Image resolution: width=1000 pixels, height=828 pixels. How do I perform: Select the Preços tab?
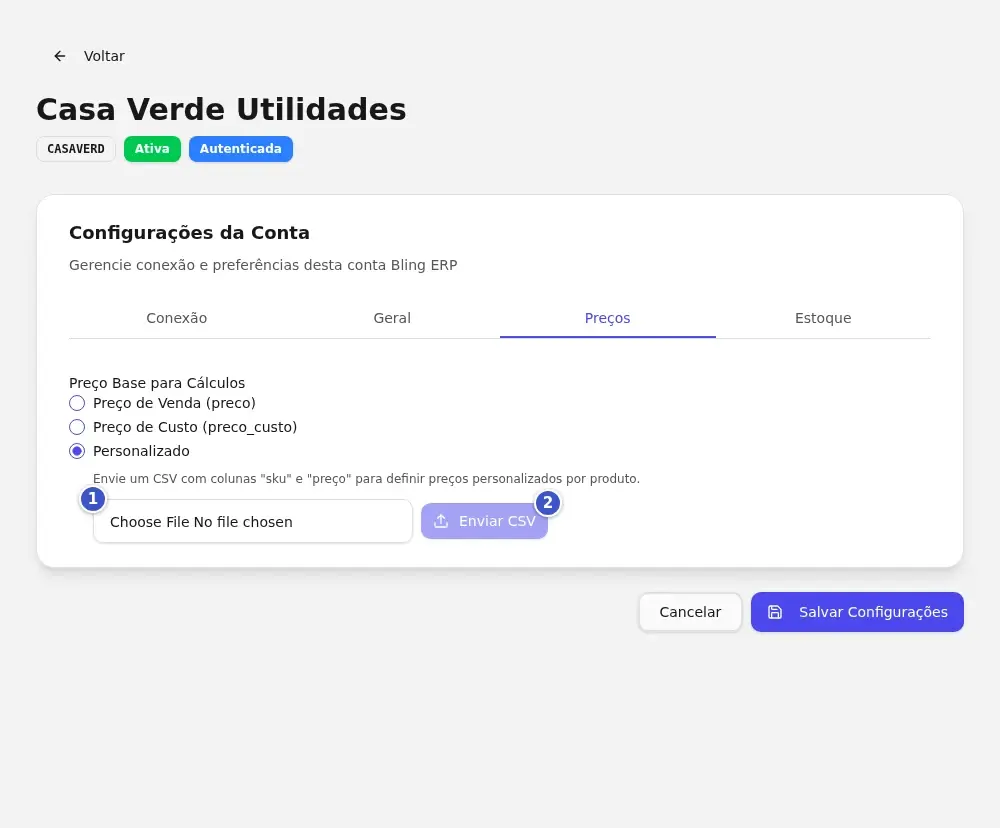coord(608,318)
